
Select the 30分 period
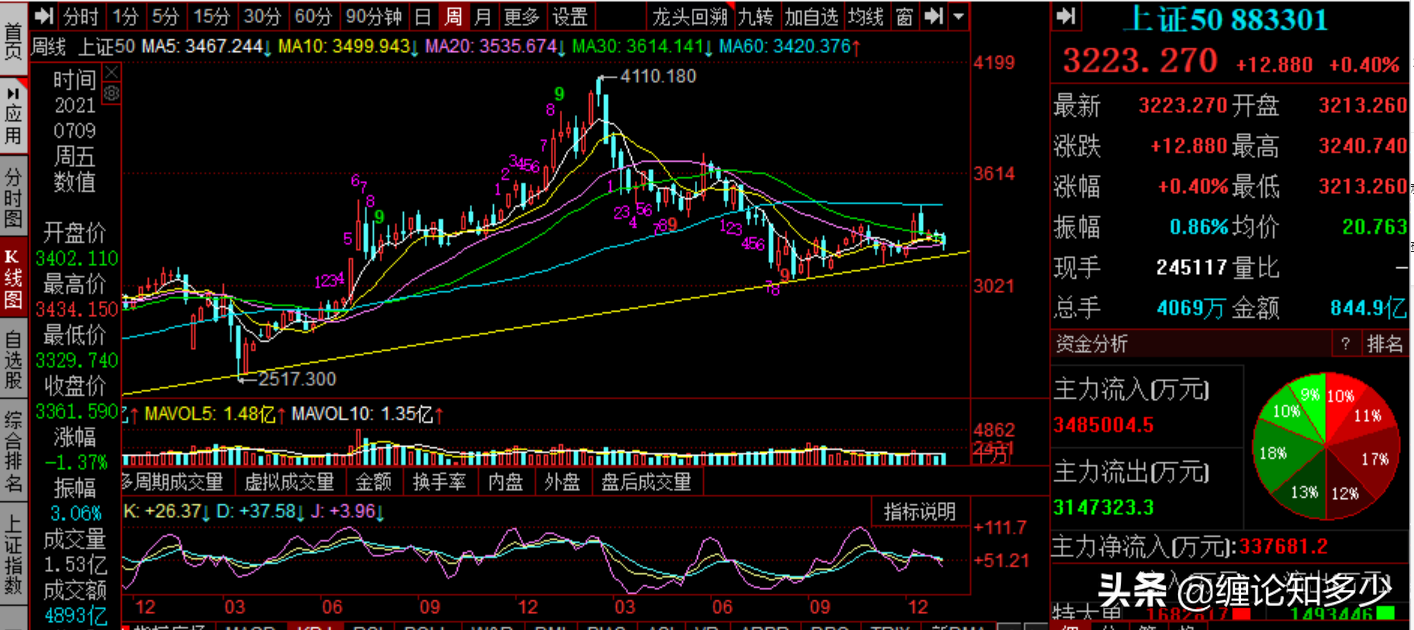[x=264, y=16]
